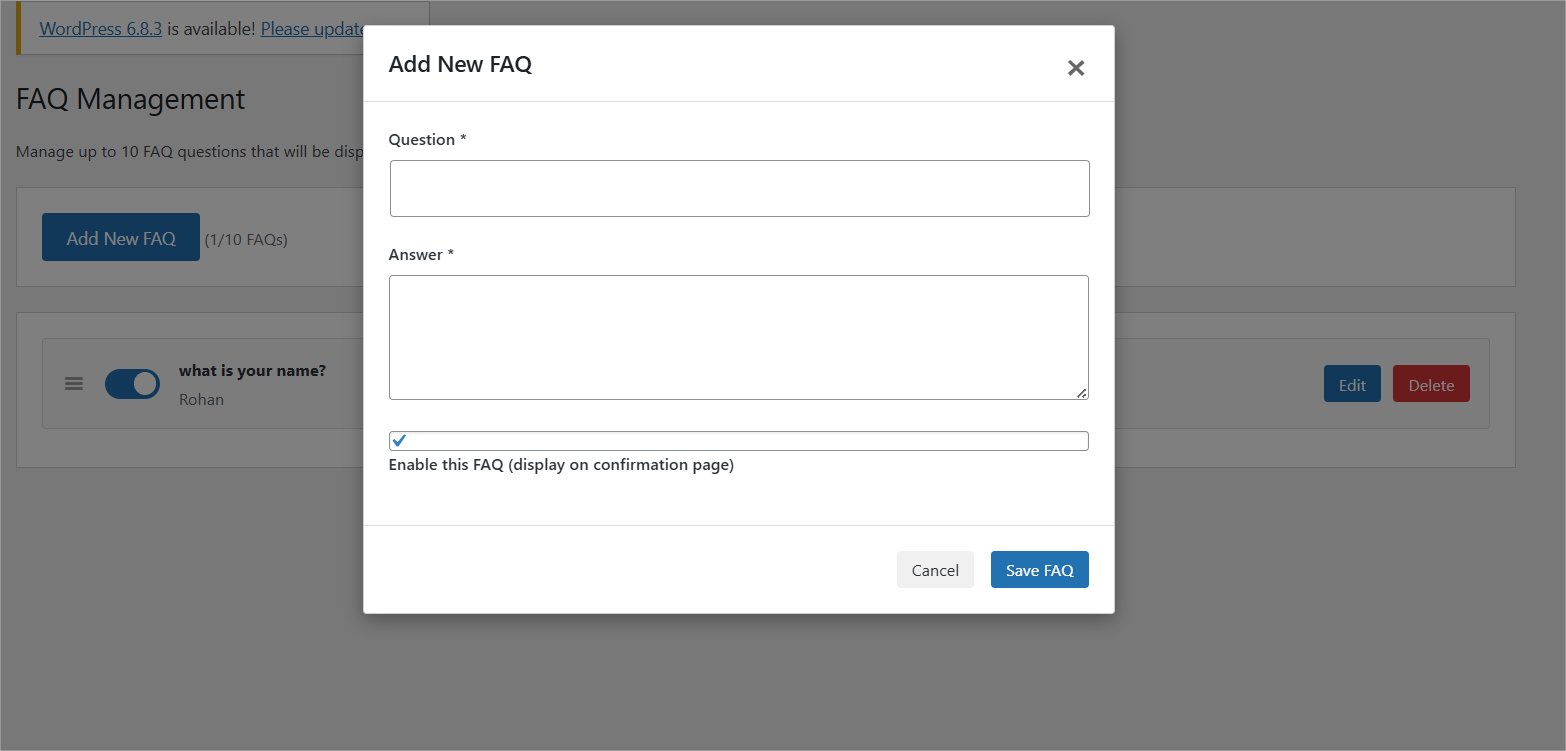Click the "FAQ Management" page heading
Viewport: 1566px width, 751px height.
(x=130, y=99)
